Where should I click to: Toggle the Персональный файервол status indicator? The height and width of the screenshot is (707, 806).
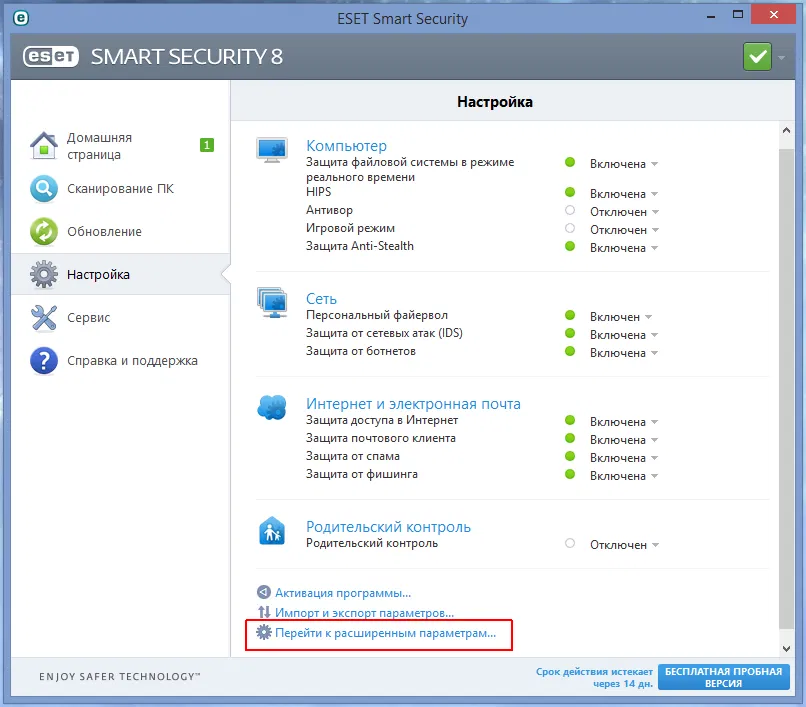point(570,315)
